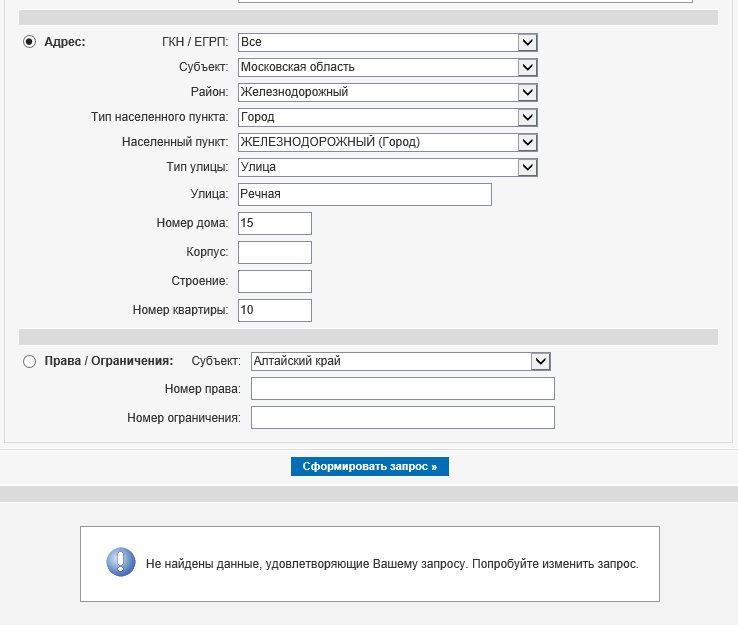Click the Сформировать запрос button
This screenshot has width=738, height=625.
click(x=370, y=466)
